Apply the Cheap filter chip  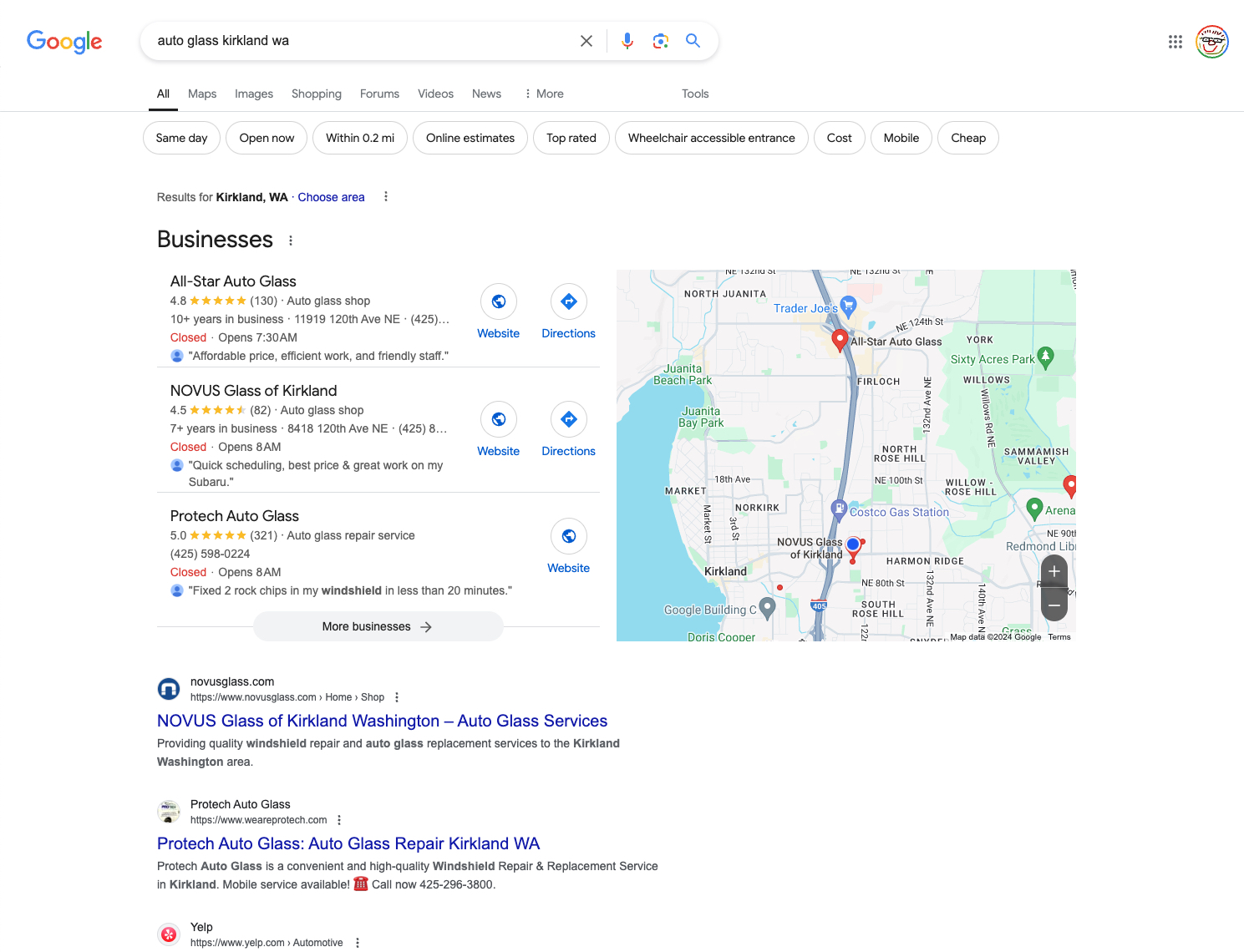coord(968,138)
